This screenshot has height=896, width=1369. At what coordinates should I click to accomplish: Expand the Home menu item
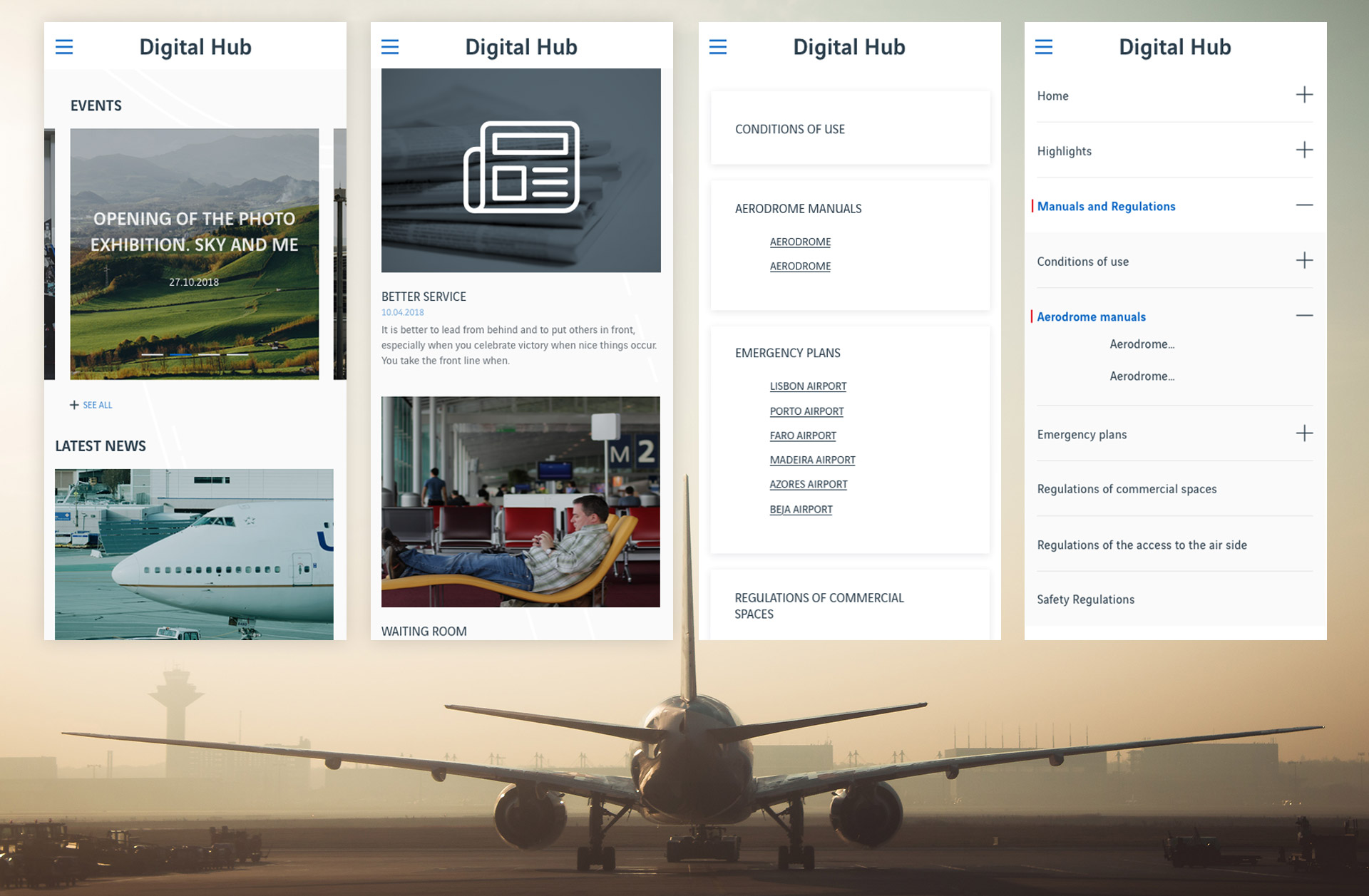[x=1304, y=95]
